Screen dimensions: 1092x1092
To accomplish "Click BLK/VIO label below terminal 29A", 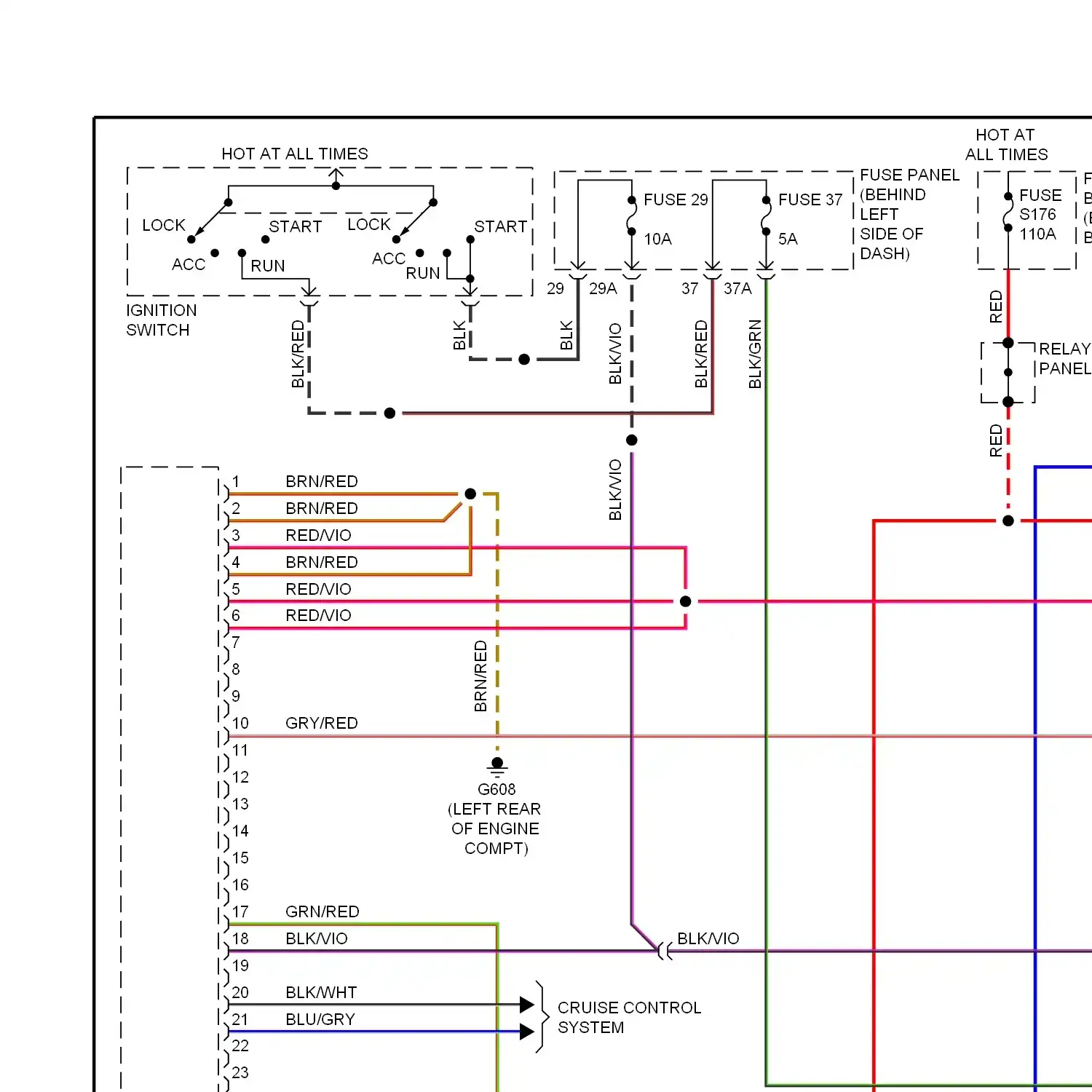I will (x=615, y=354).
